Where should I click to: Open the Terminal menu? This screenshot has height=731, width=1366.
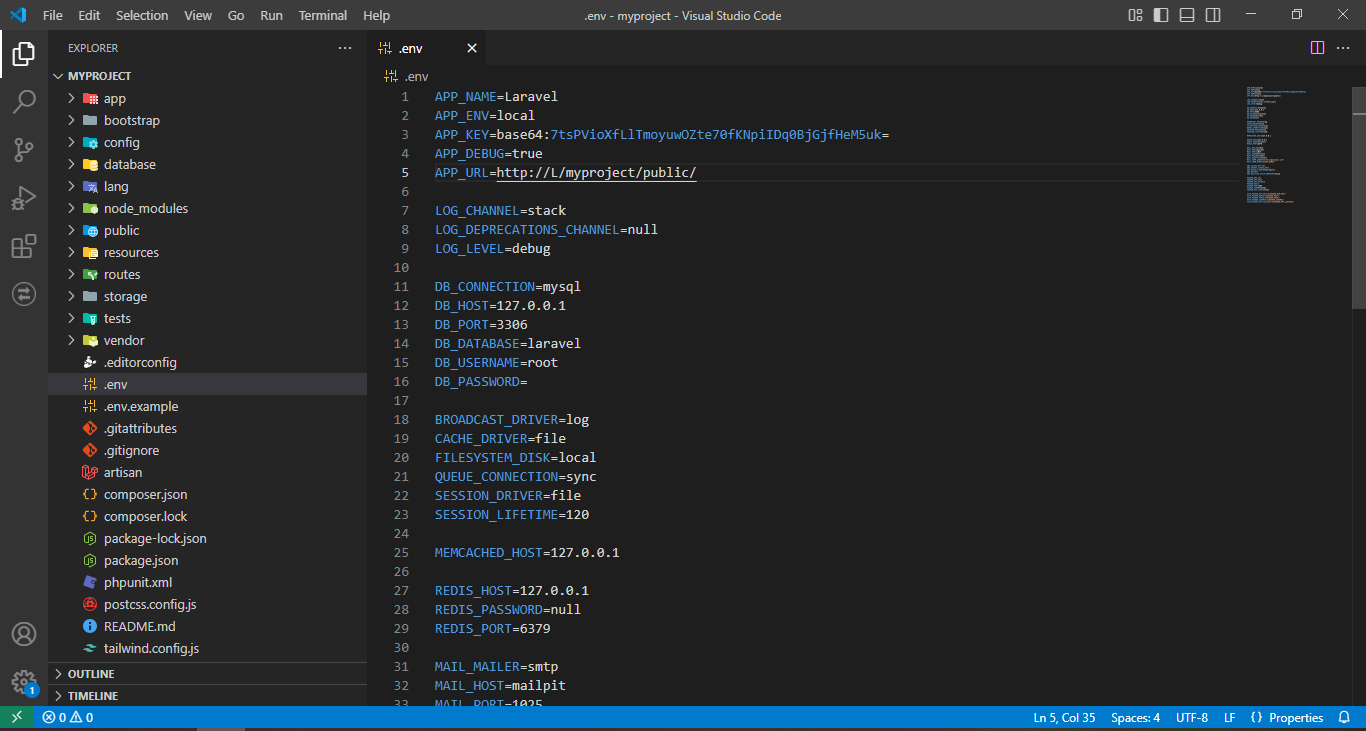click(322, 15)
